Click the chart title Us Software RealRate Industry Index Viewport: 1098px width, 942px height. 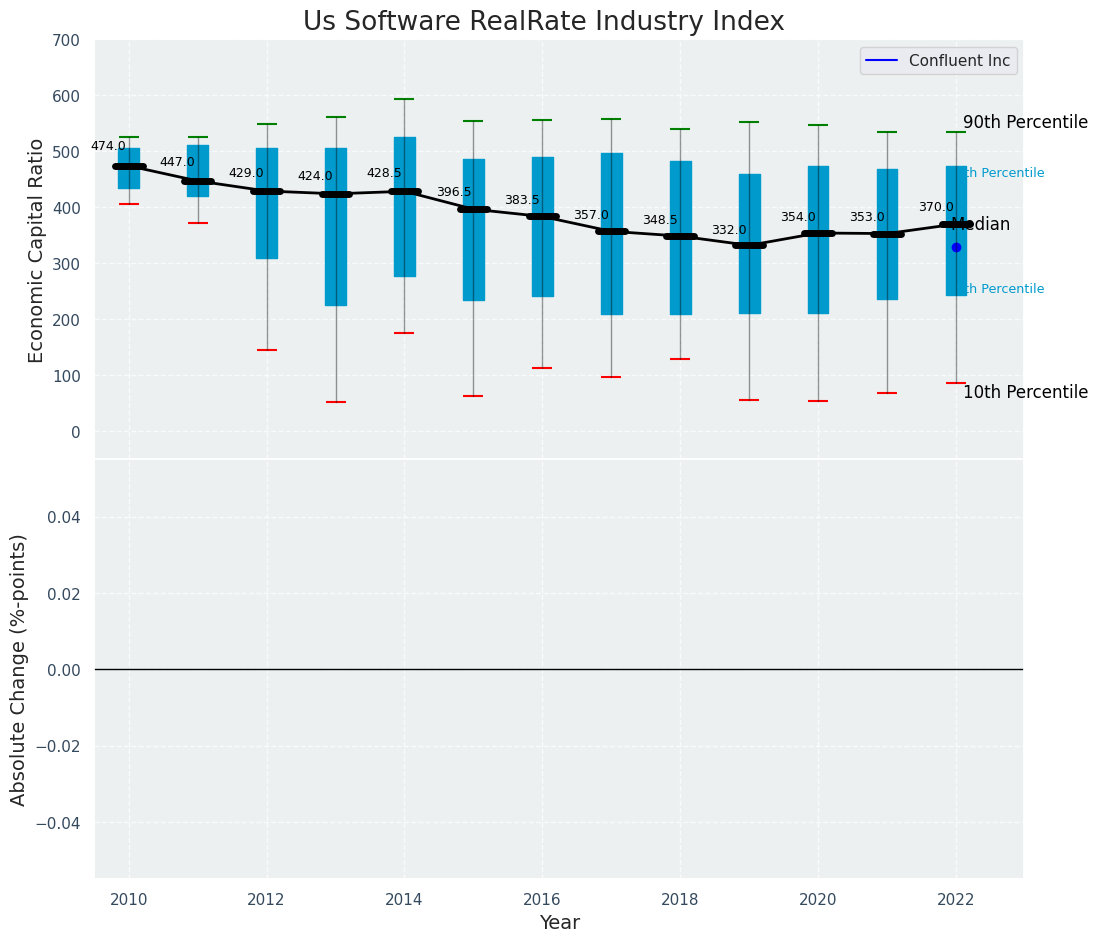543,22
